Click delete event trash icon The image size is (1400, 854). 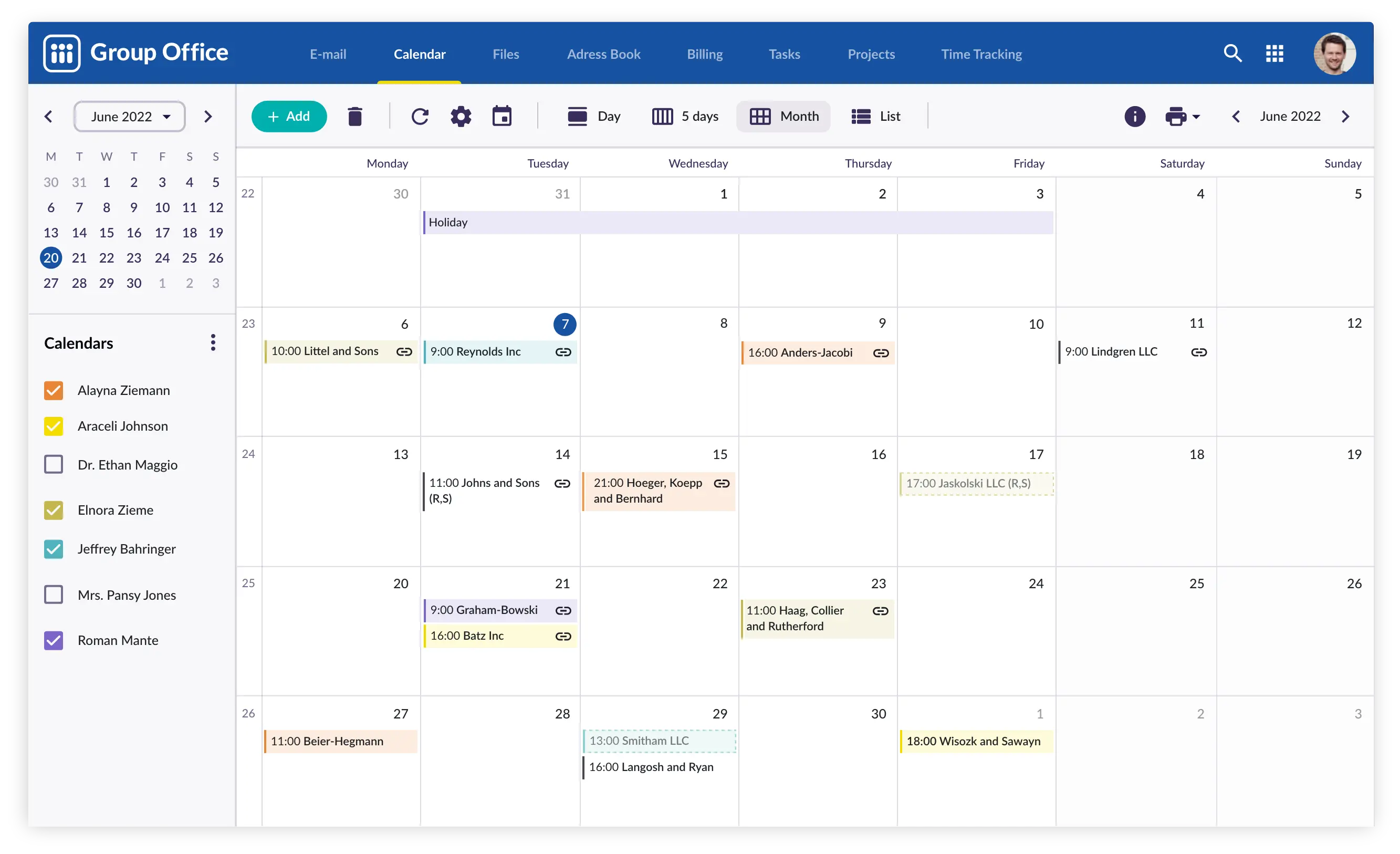point(356,115)
